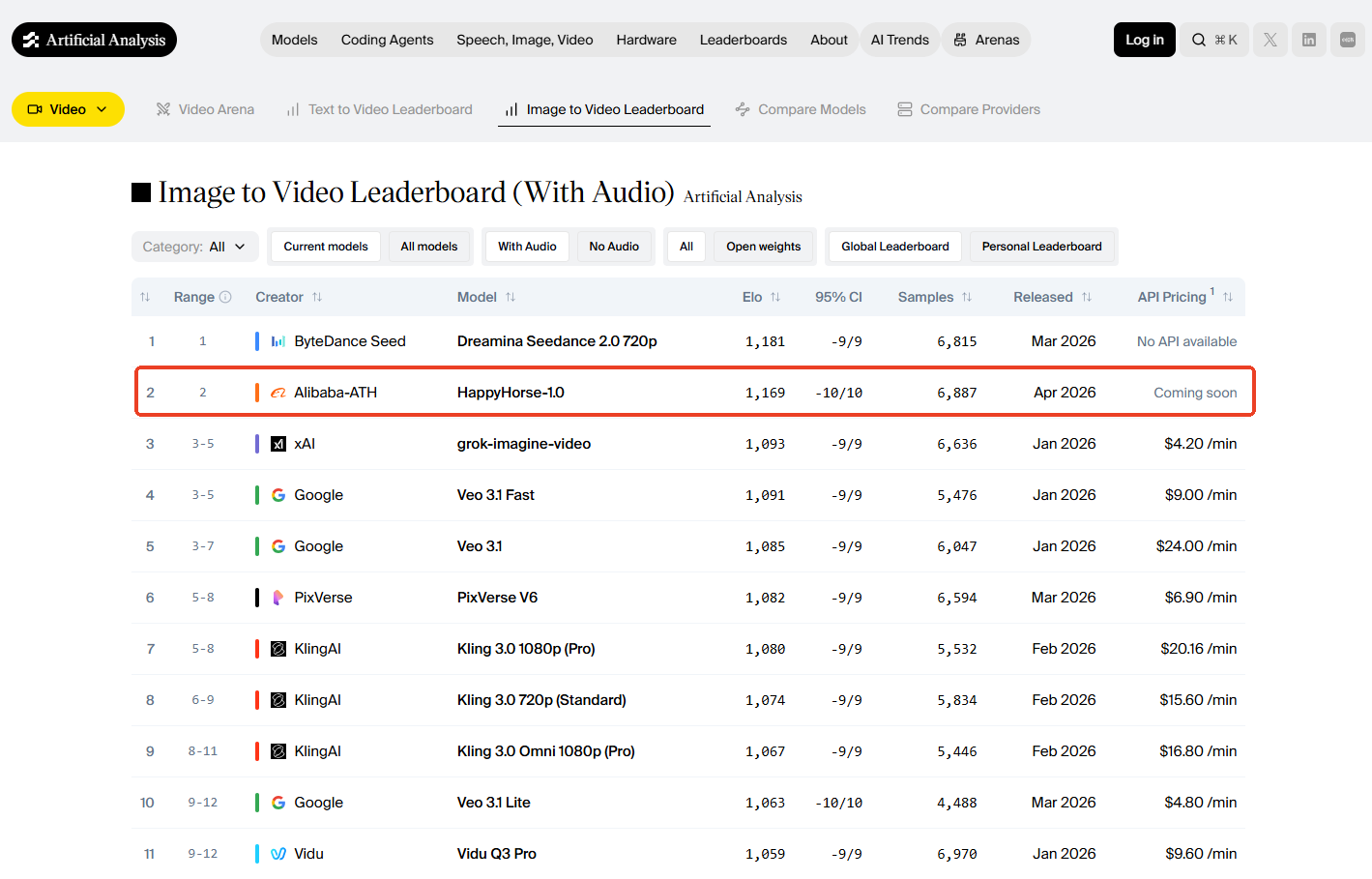The width and height of the screenshot is (1372, 879).
Task: Open the grok-imagine-video model
Action: (x=524, y=444)
